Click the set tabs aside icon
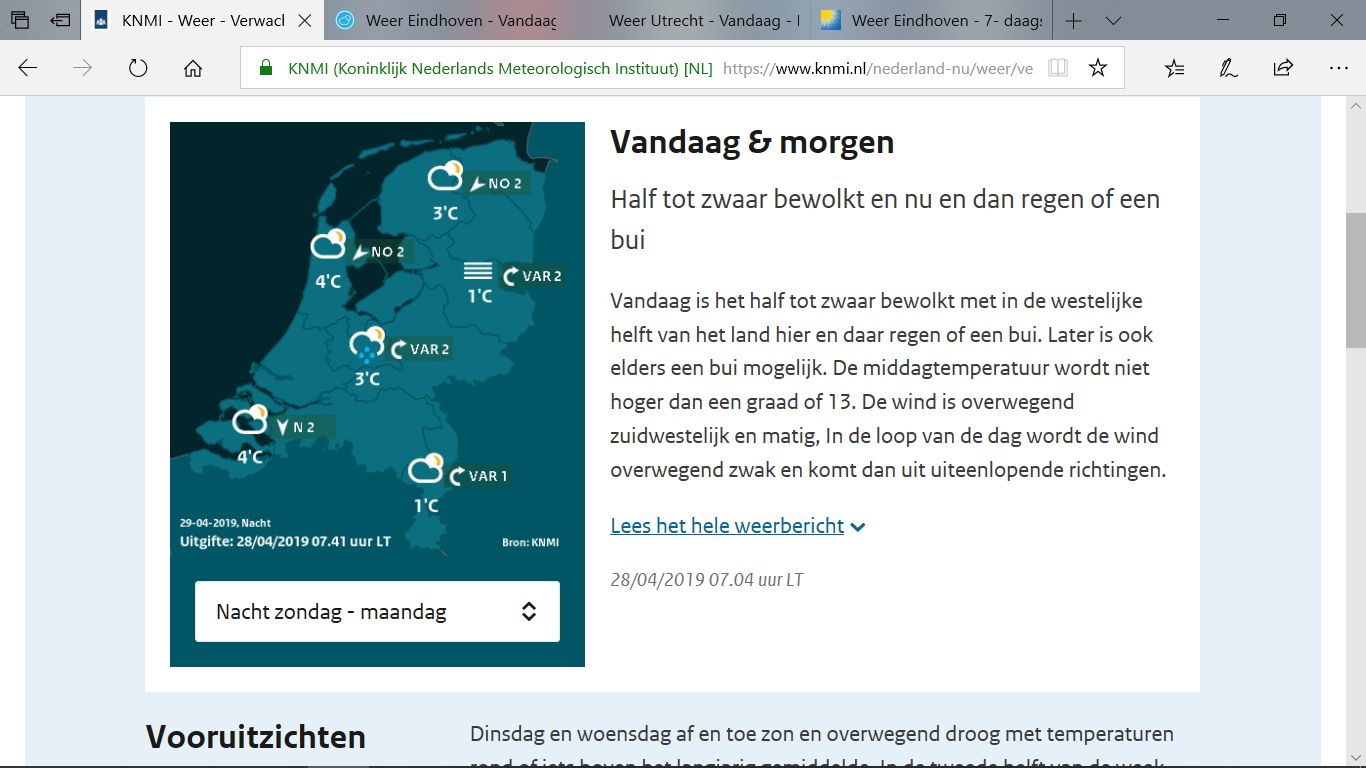The image size is (1366, 768). 61,20
